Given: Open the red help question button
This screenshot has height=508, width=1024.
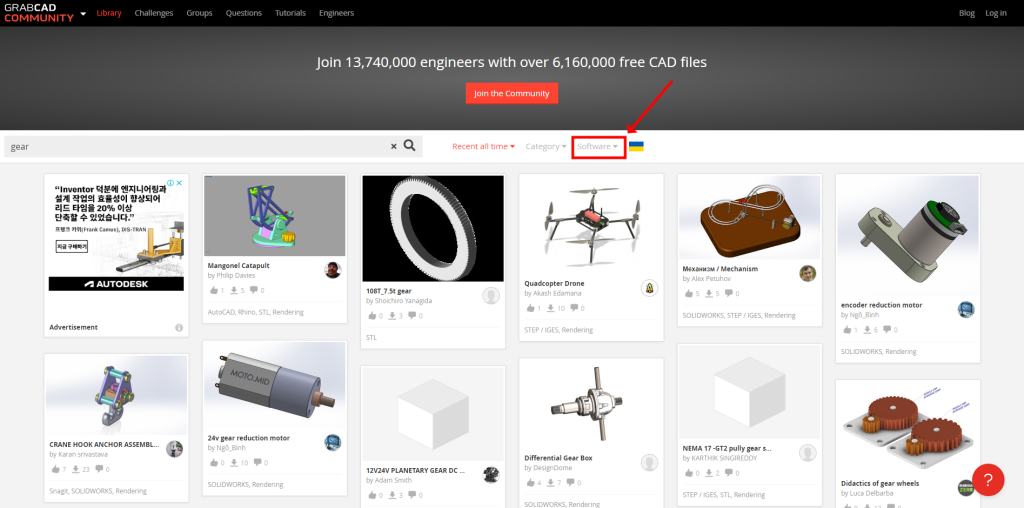Looking at the screenshot, I should pos(987,479).
